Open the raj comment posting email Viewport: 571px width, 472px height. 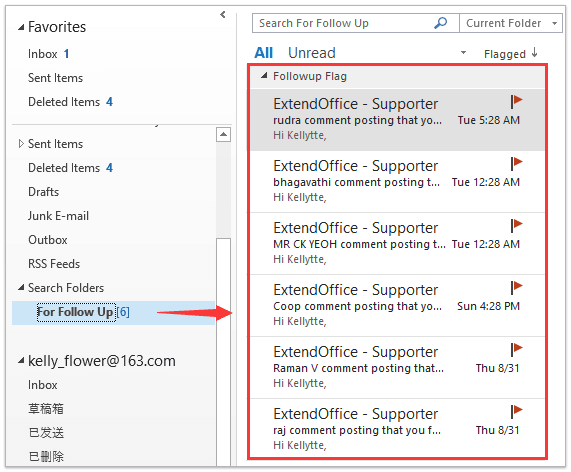click(x=397, y=429)
